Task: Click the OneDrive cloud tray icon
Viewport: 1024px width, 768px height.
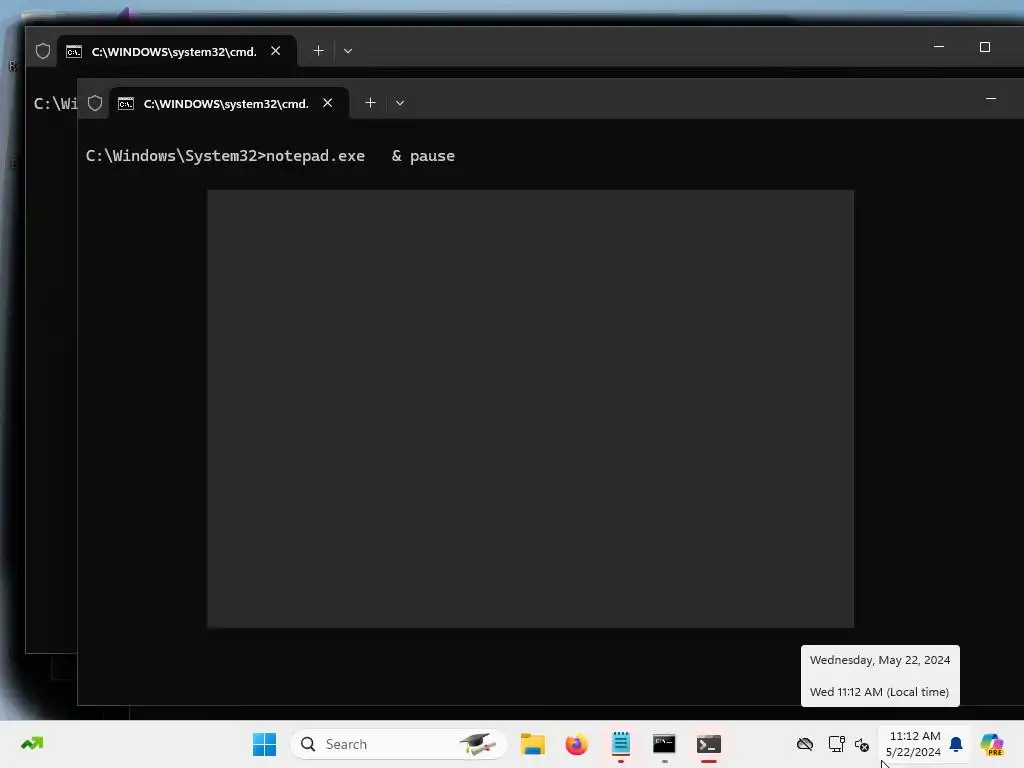Action: pyautogui.click(x=805, y=744)
